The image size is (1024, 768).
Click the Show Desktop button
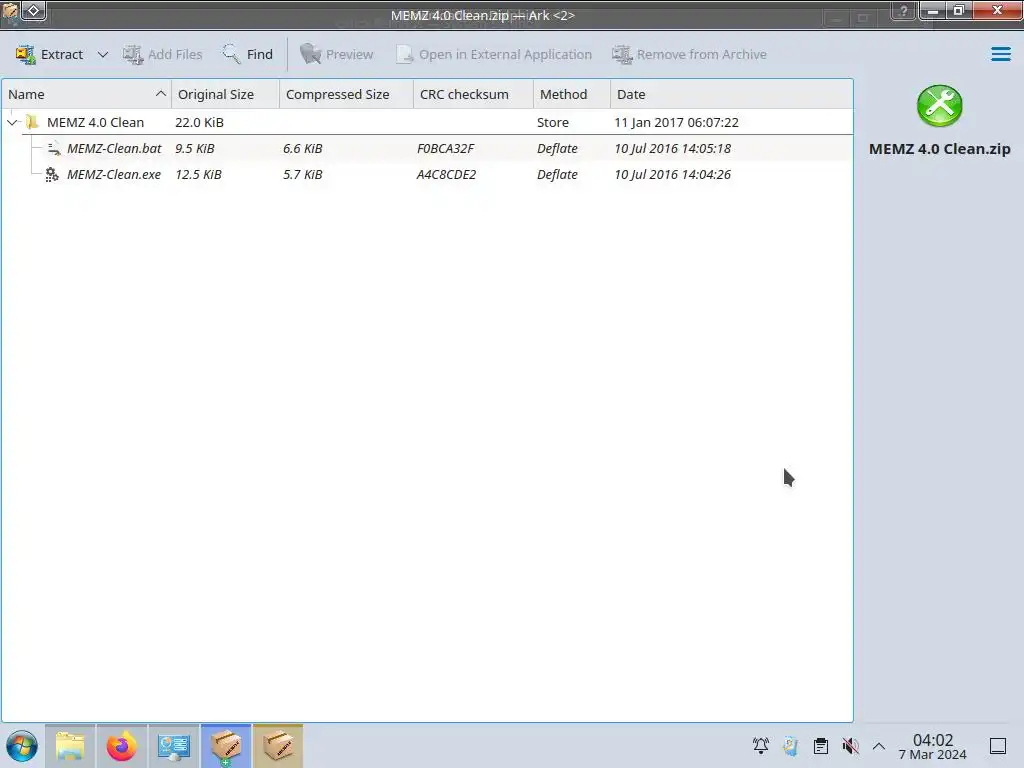click(998, 746)
